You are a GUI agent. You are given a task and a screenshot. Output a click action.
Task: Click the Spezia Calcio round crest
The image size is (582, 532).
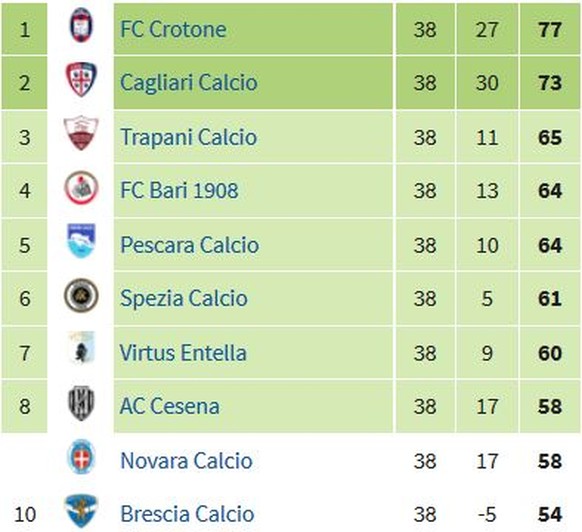coord(81,295)
